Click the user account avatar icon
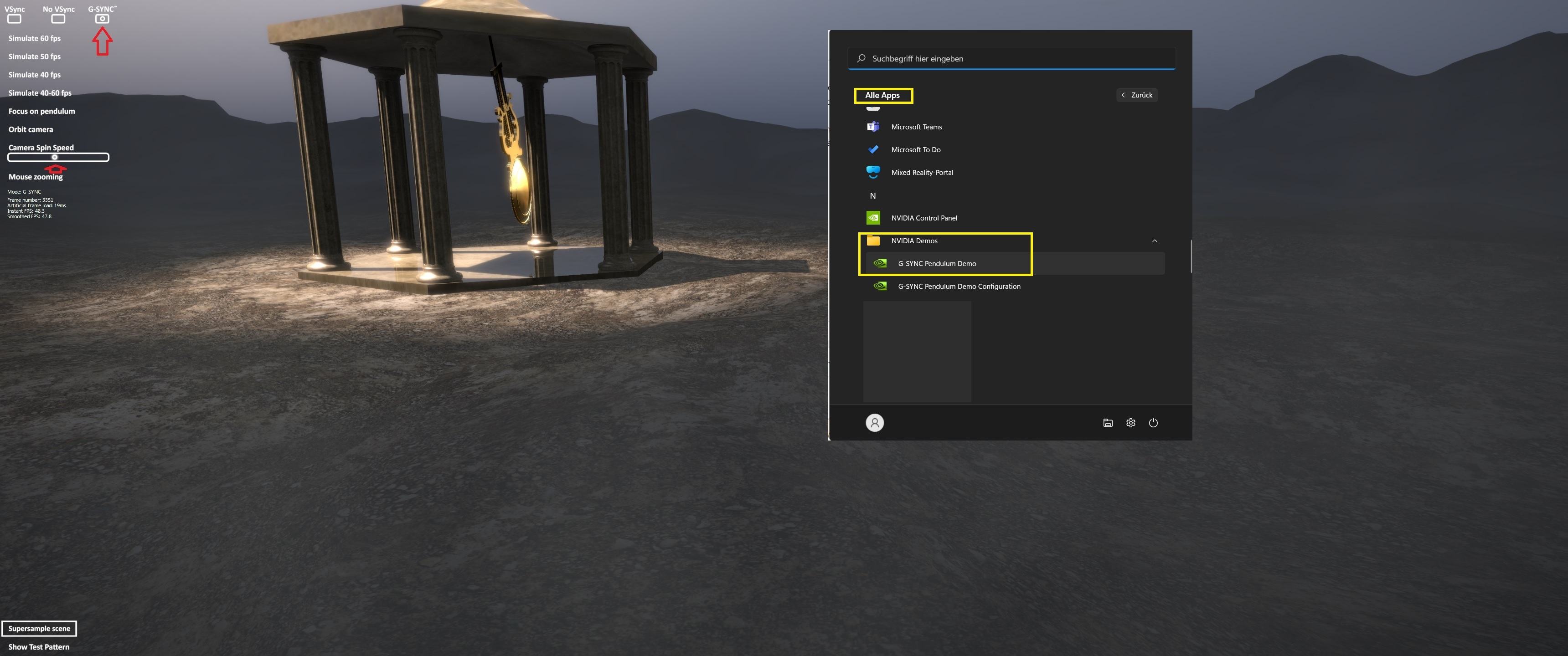The width and height of the screenshot is (1568, 656). coord(875,423)
